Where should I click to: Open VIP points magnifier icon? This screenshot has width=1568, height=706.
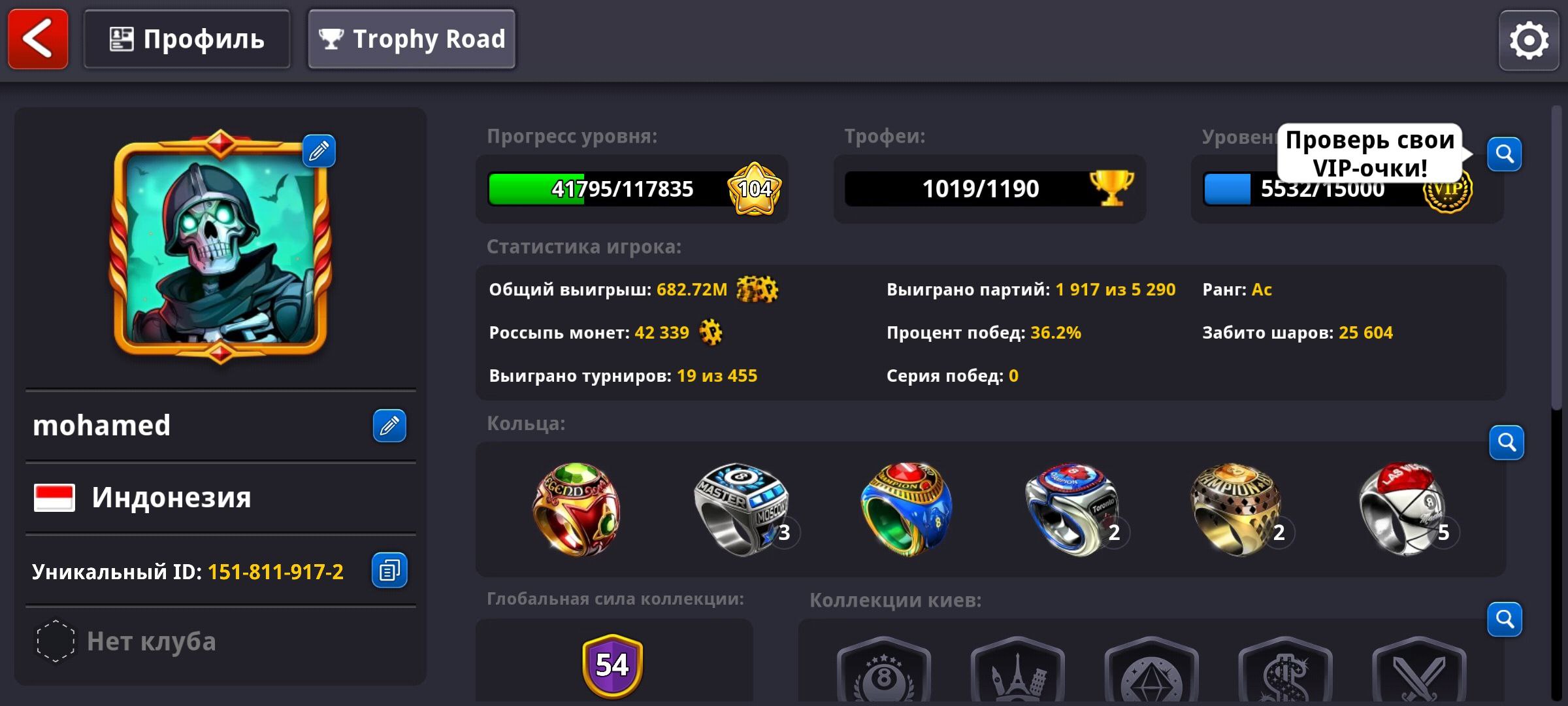point(1505,154)
